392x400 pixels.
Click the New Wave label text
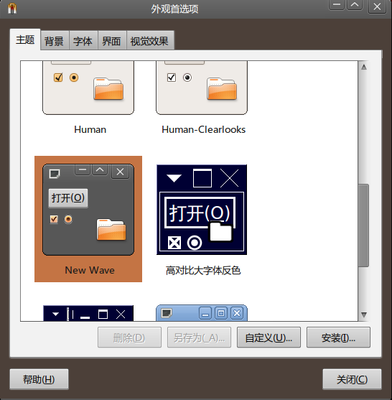coord(90,270)
